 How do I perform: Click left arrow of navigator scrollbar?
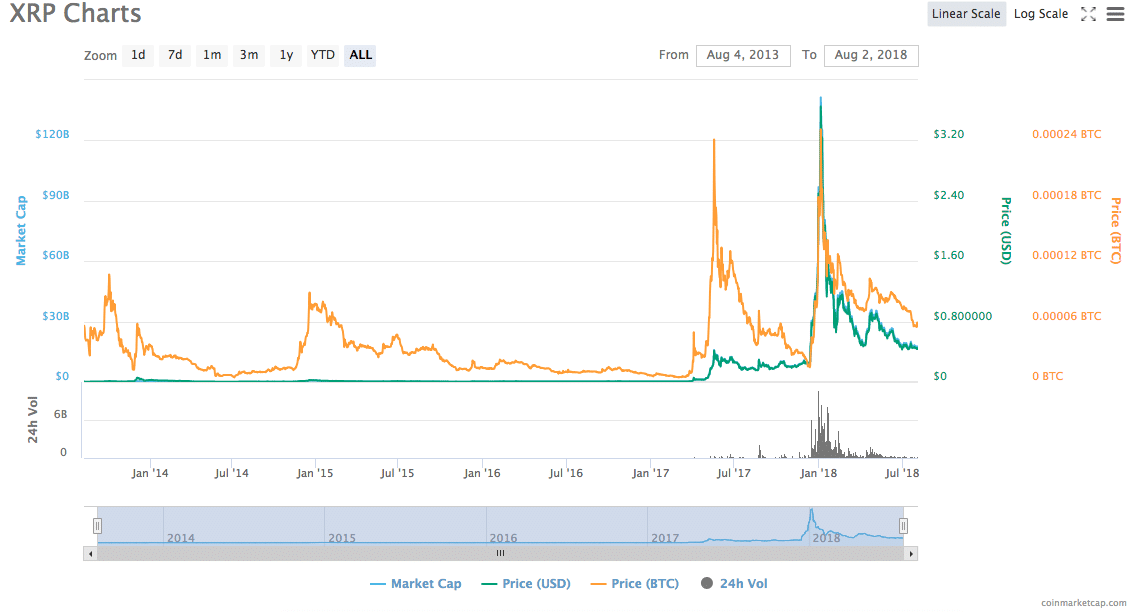90,552
